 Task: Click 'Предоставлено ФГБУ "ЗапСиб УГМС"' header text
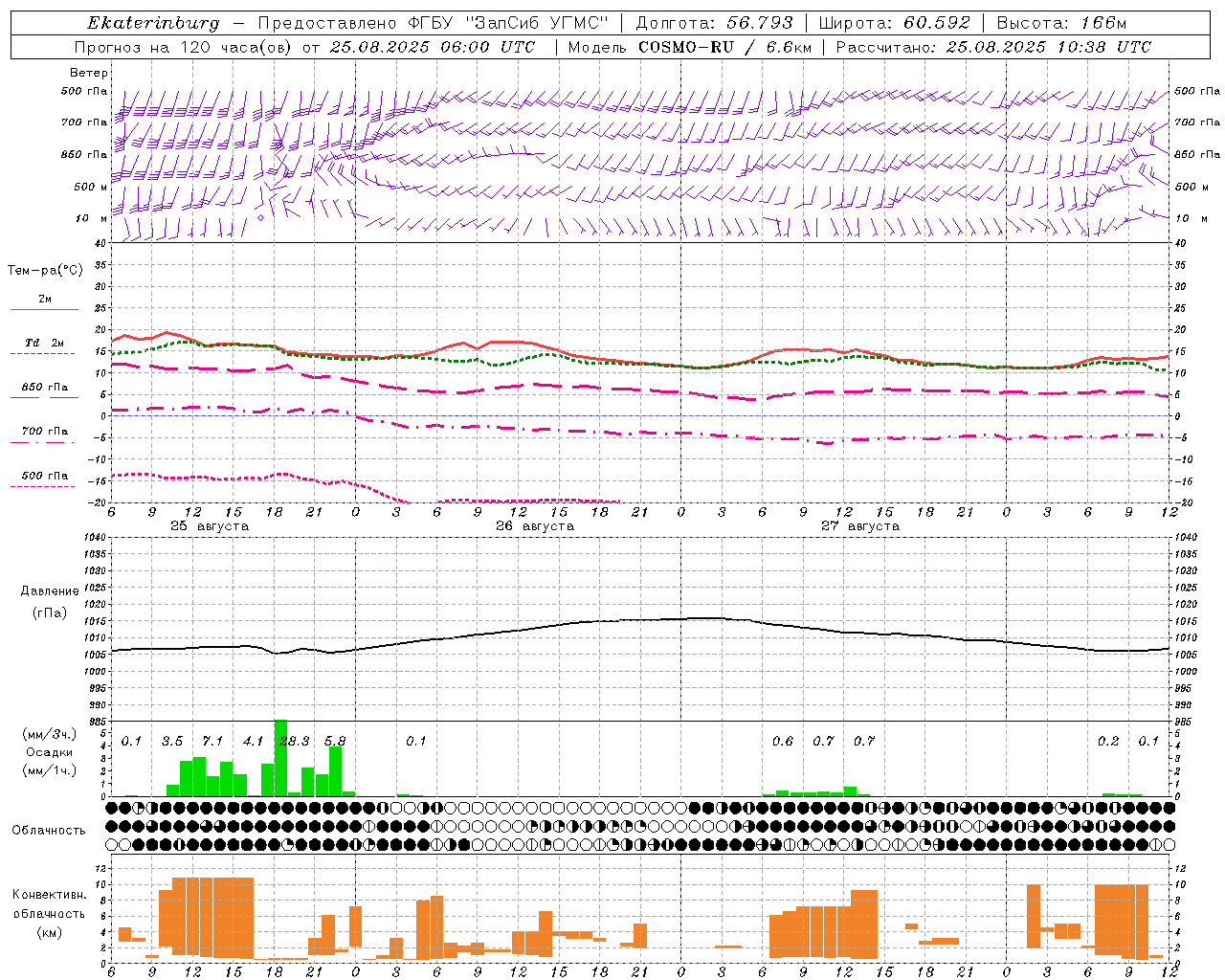click(434, 23)
